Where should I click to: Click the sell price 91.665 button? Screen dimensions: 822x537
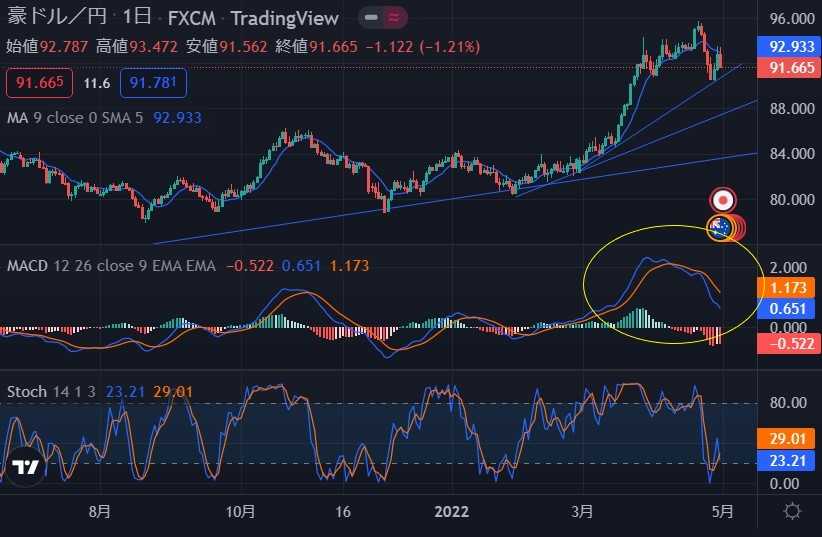pyautogui.click(x=39, y=83)
